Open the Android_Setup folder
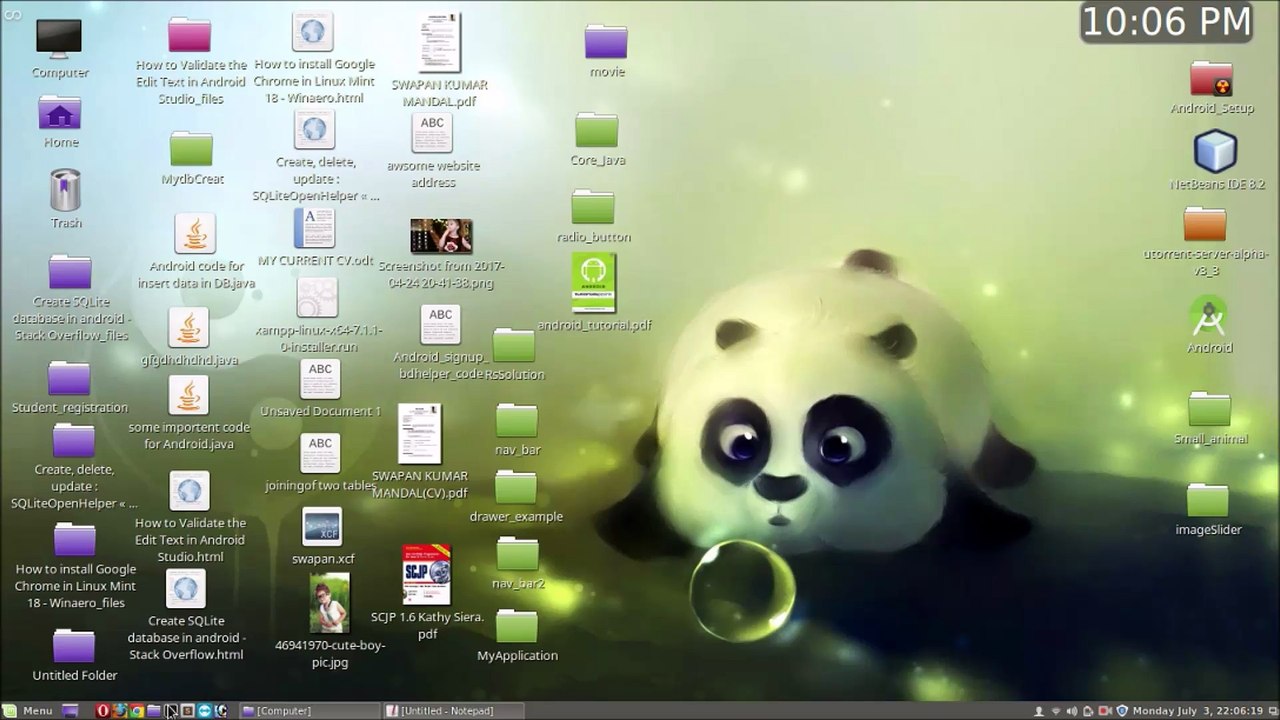This screenshot has height=720, width=1280. 1211,78
